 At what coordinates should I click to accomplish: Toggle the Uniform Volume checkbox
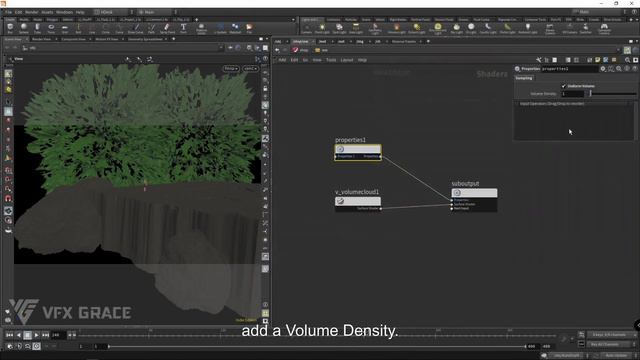(564, 86)
